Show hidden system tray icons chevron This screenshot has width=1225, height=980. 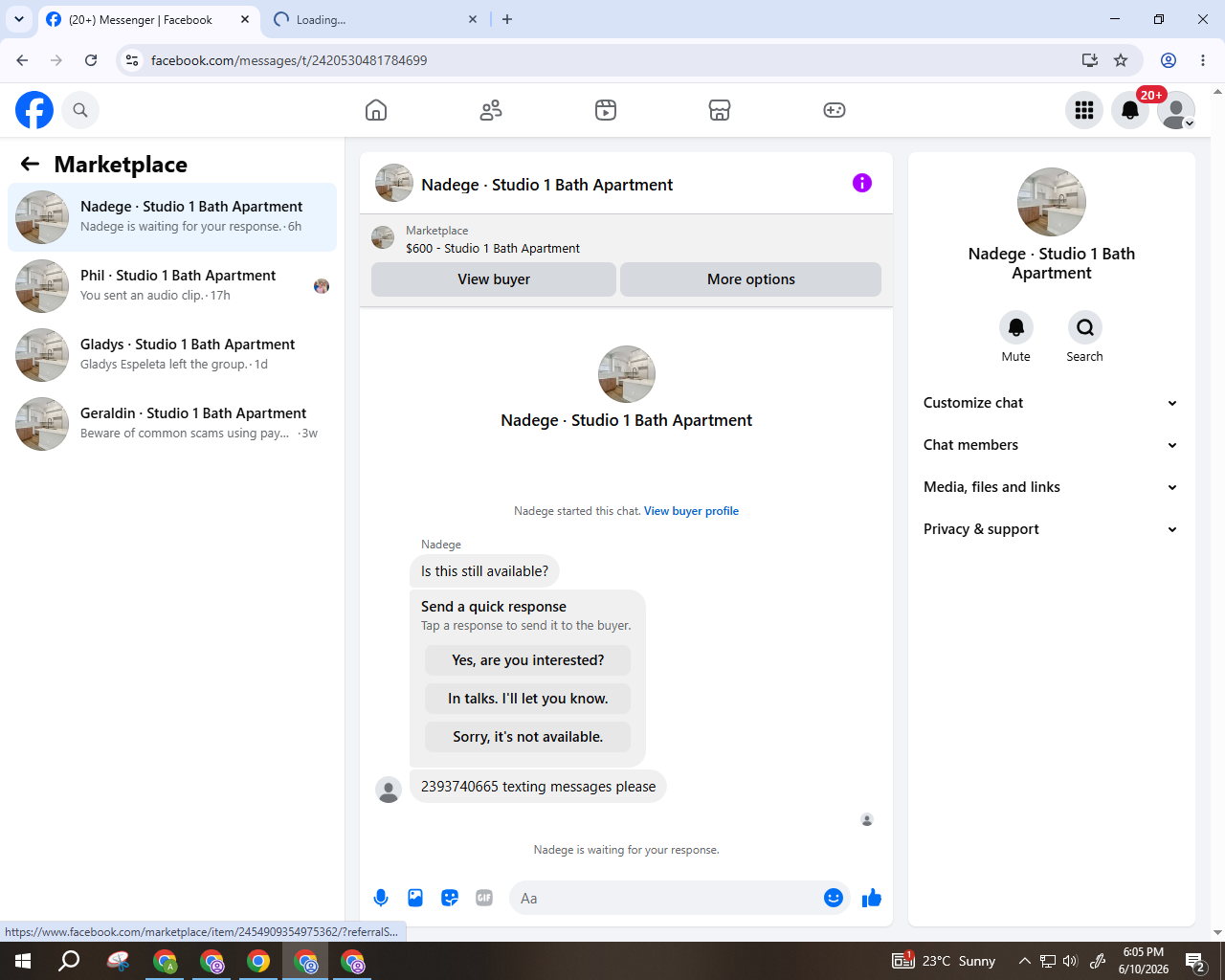tap(1024, 961)
